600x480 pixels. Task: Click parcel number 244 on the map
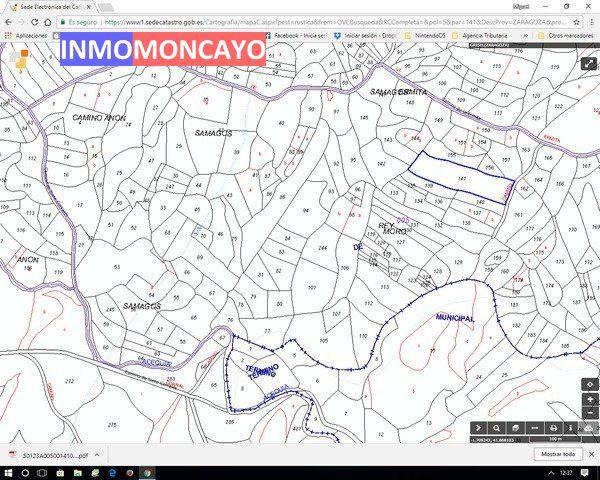[323, 248]
